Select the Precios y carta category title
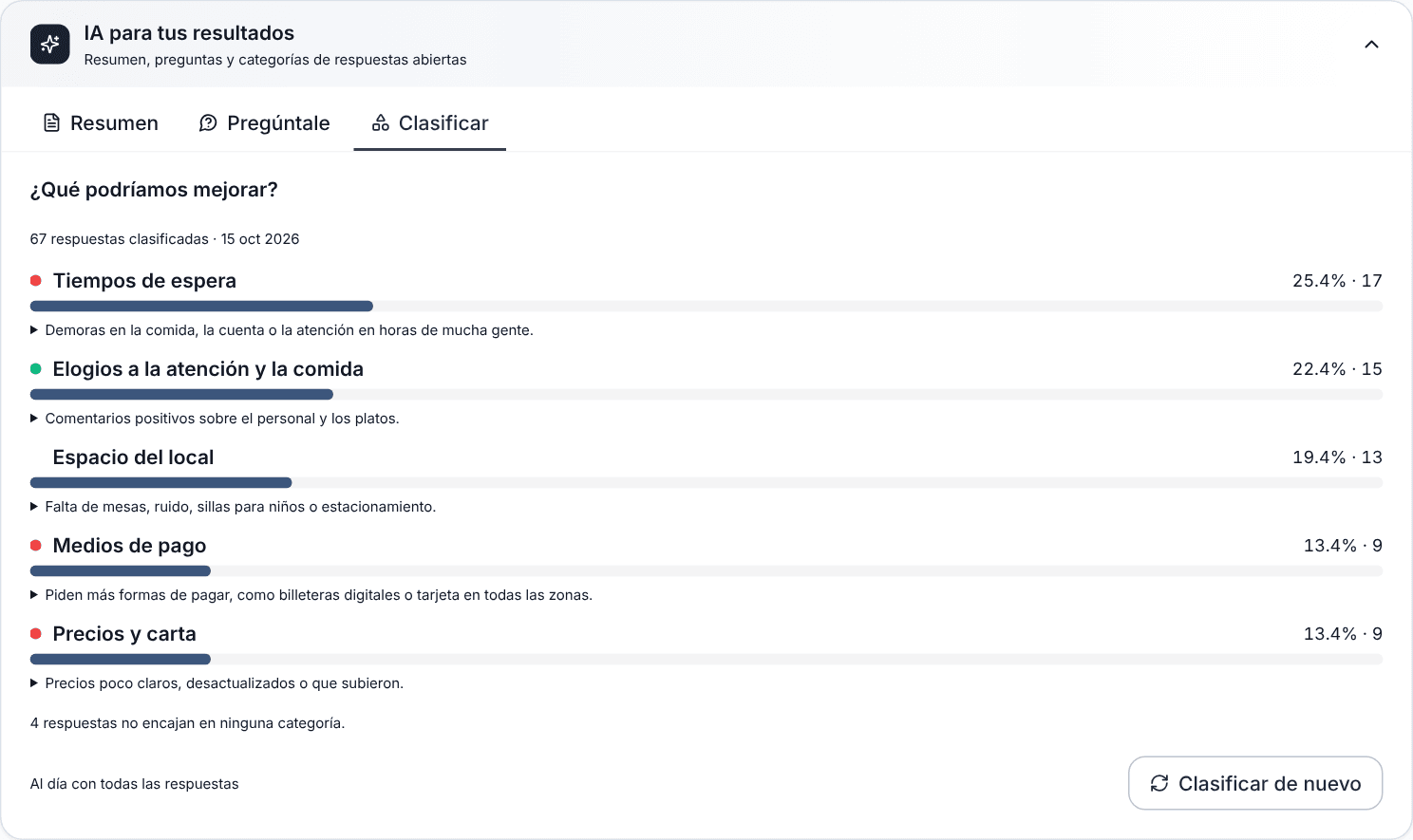Viewport: 1413px width, 840px height. click(124, 634)
